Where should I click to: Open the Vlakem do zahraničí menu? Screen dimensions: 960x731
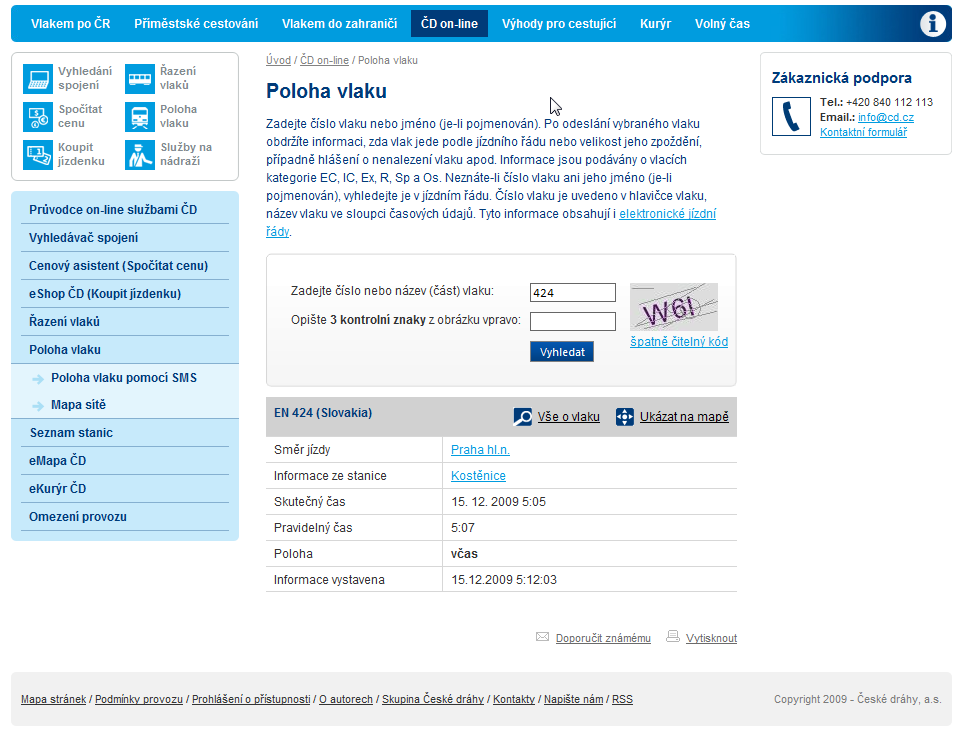click(x=339, y=23)
